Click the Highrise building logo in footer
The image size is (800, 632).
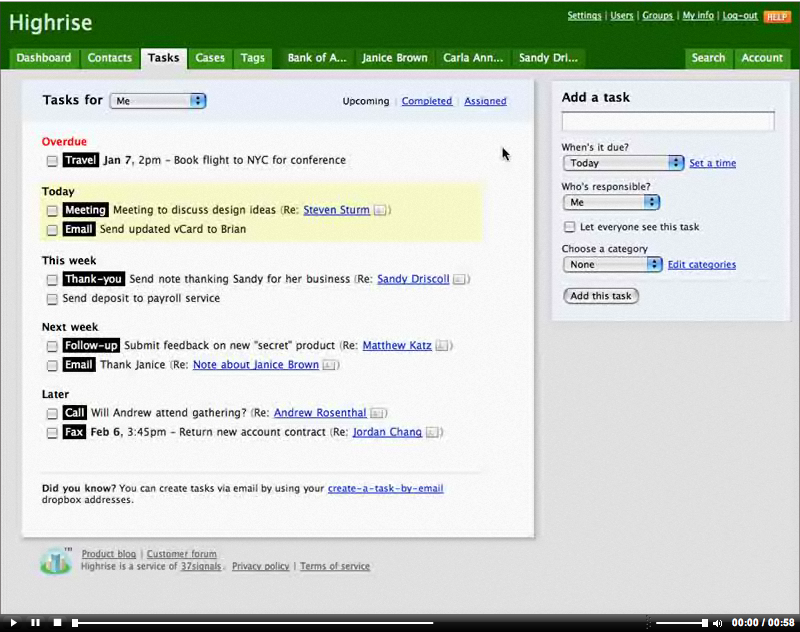coord(56,561)
